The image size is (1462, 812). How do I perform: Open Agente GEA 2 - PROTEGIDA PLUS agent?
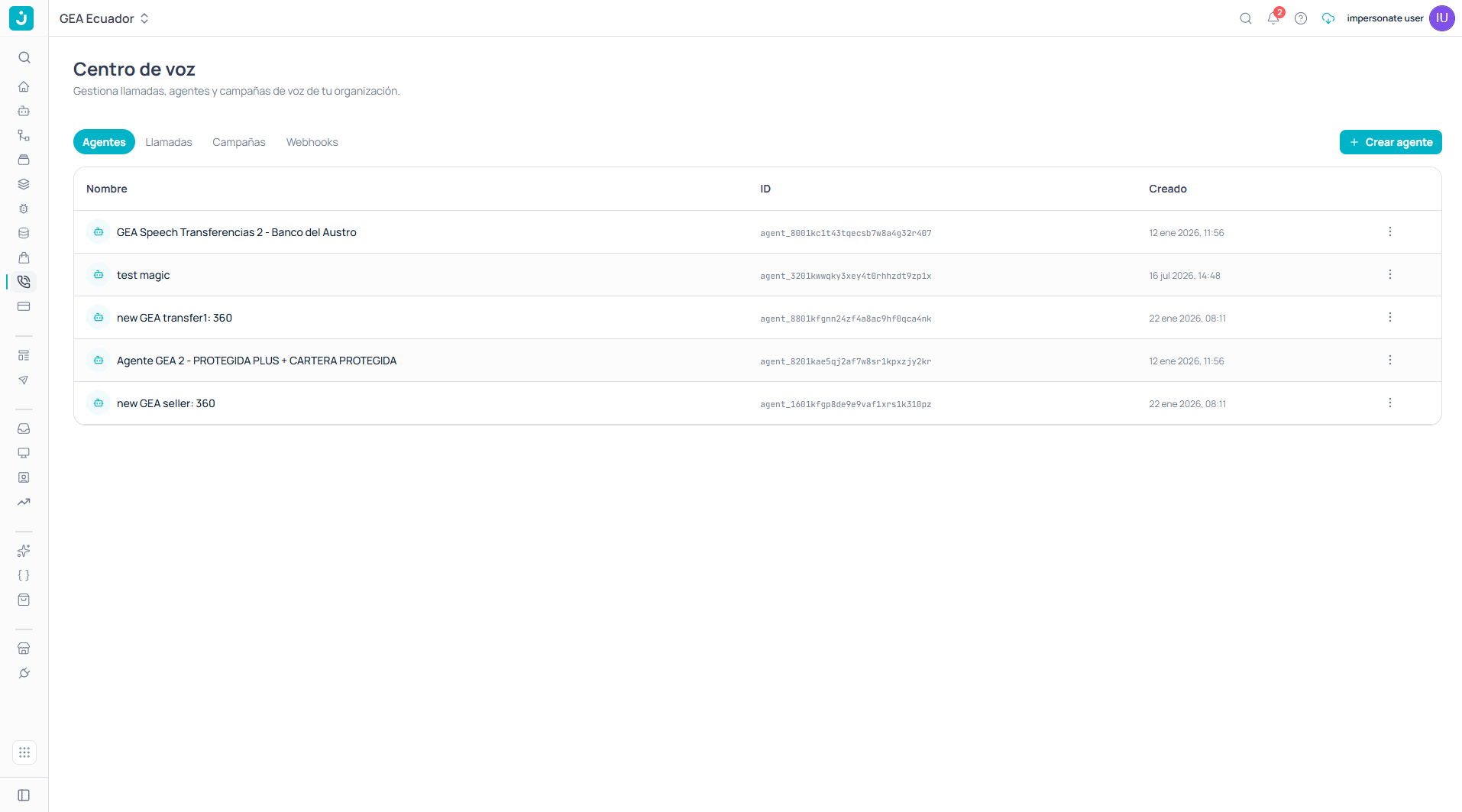[257, 361]
